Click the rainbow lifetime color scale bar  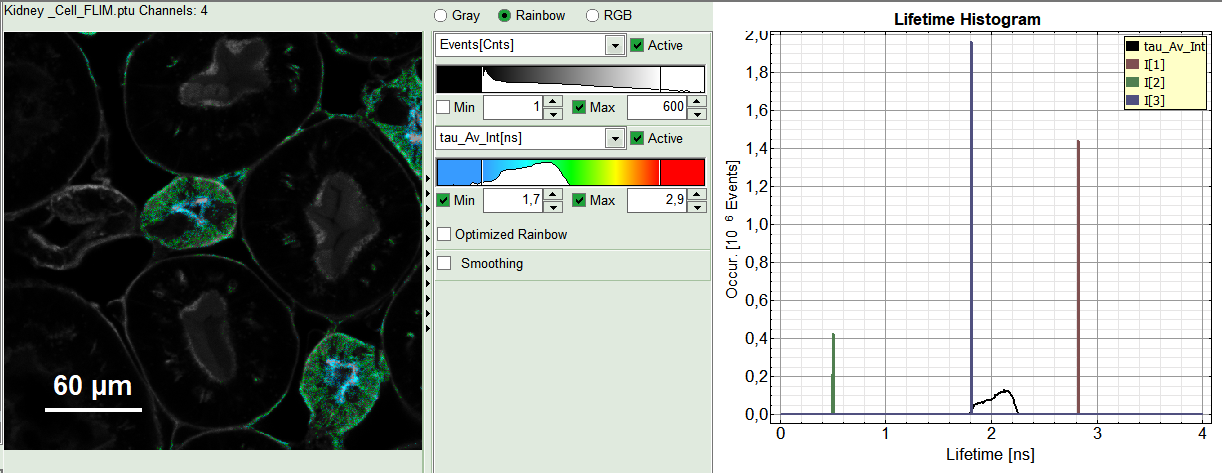(570, 172)
